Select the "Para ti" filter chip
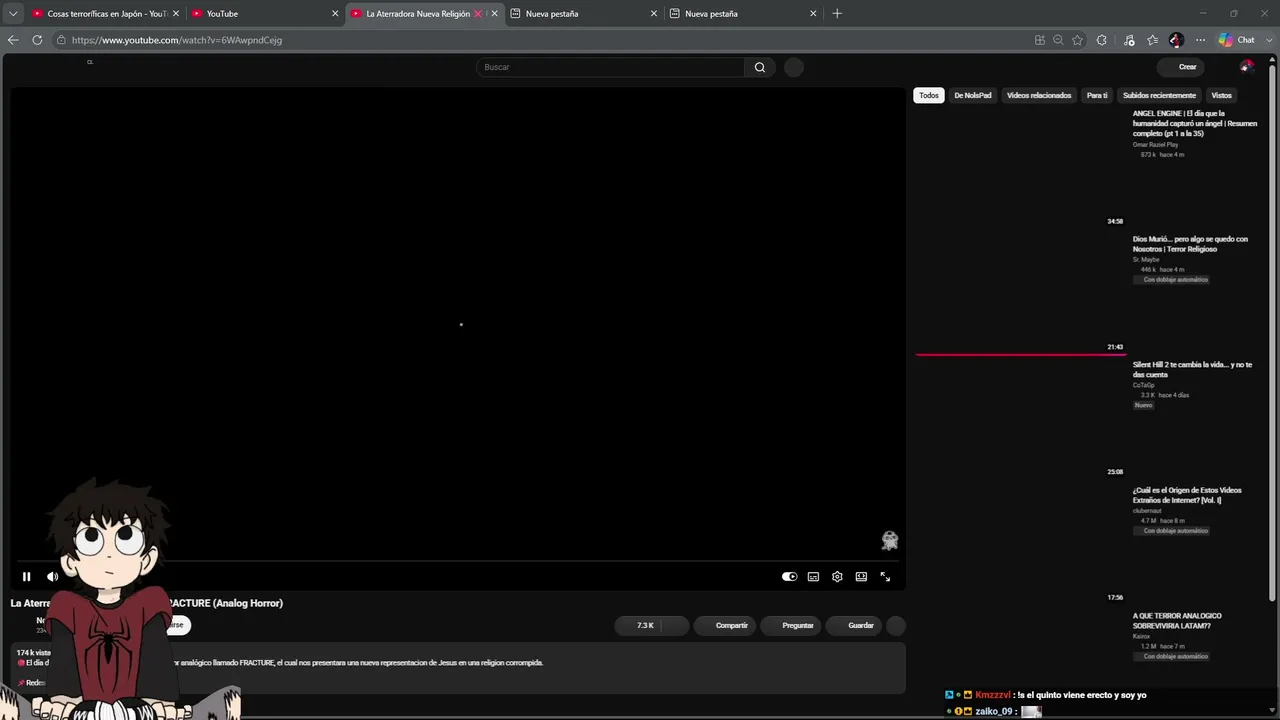 (x=1097, y=95)
